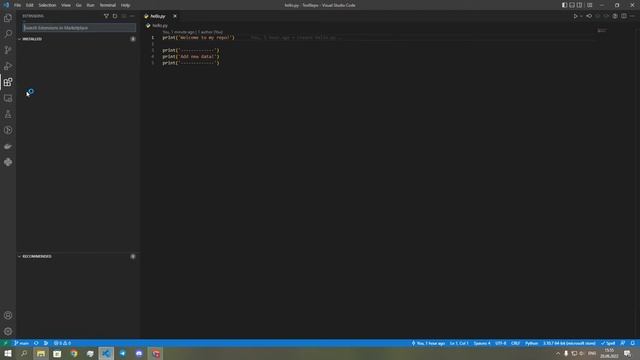
Task: Open Remote Explorer in activity bar
Action: tap(8, 98)
